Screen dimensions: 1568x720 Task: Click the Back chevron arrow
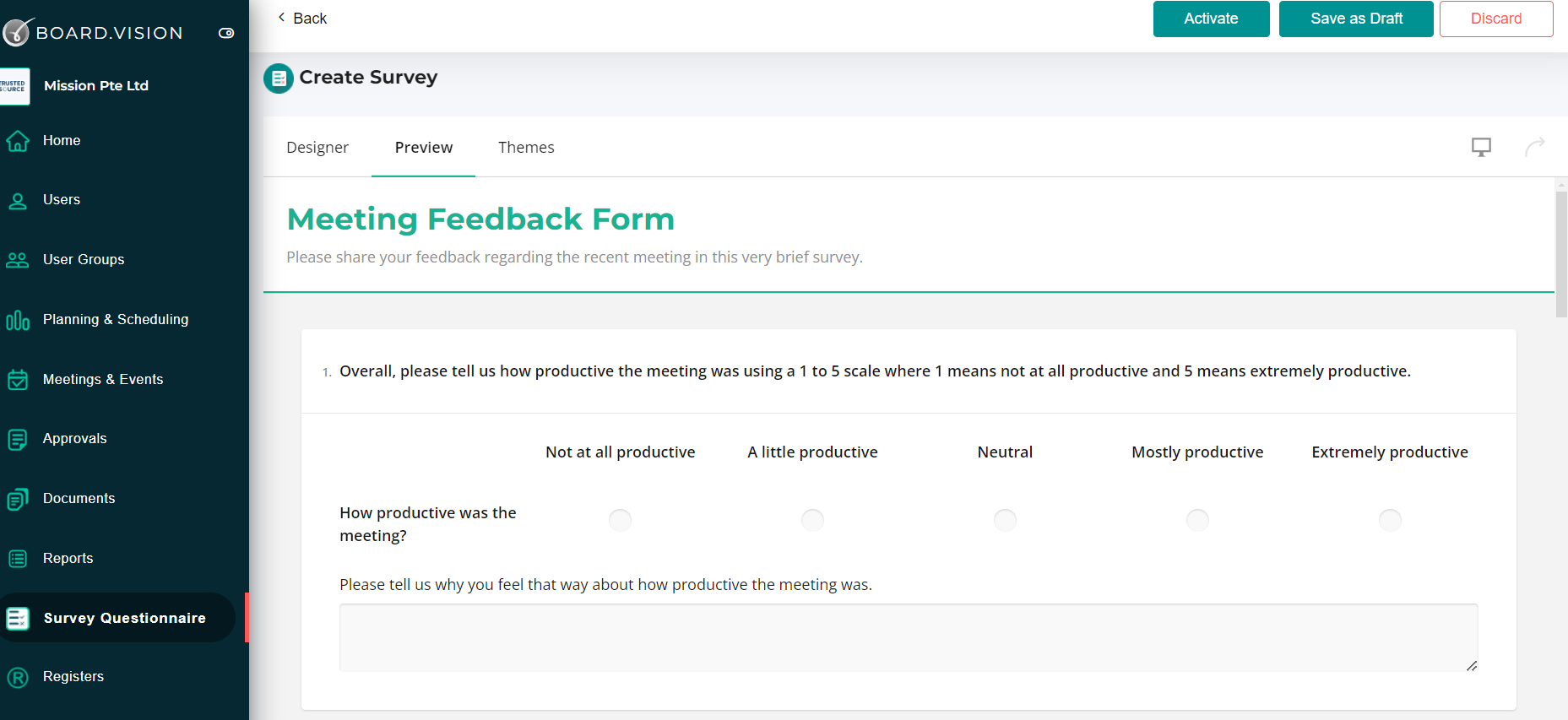[x=281, y=17]
